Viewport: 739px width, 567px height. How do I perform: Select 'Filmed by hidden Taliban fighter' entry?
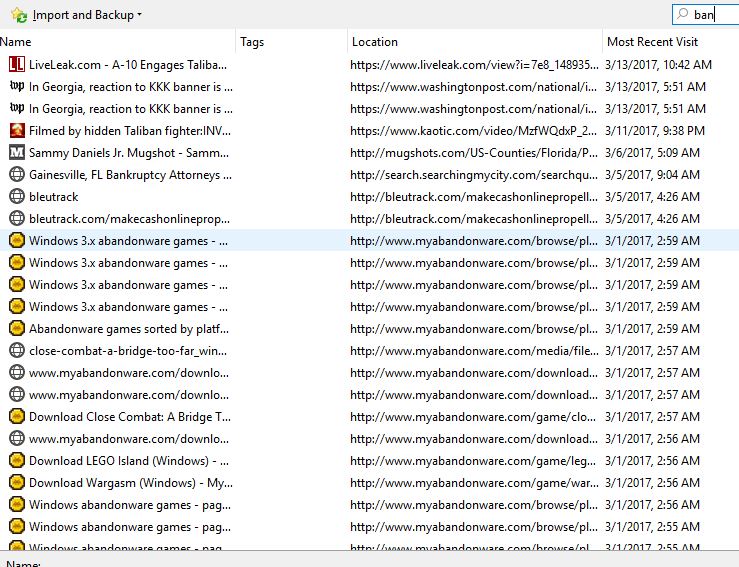[130, 131]
